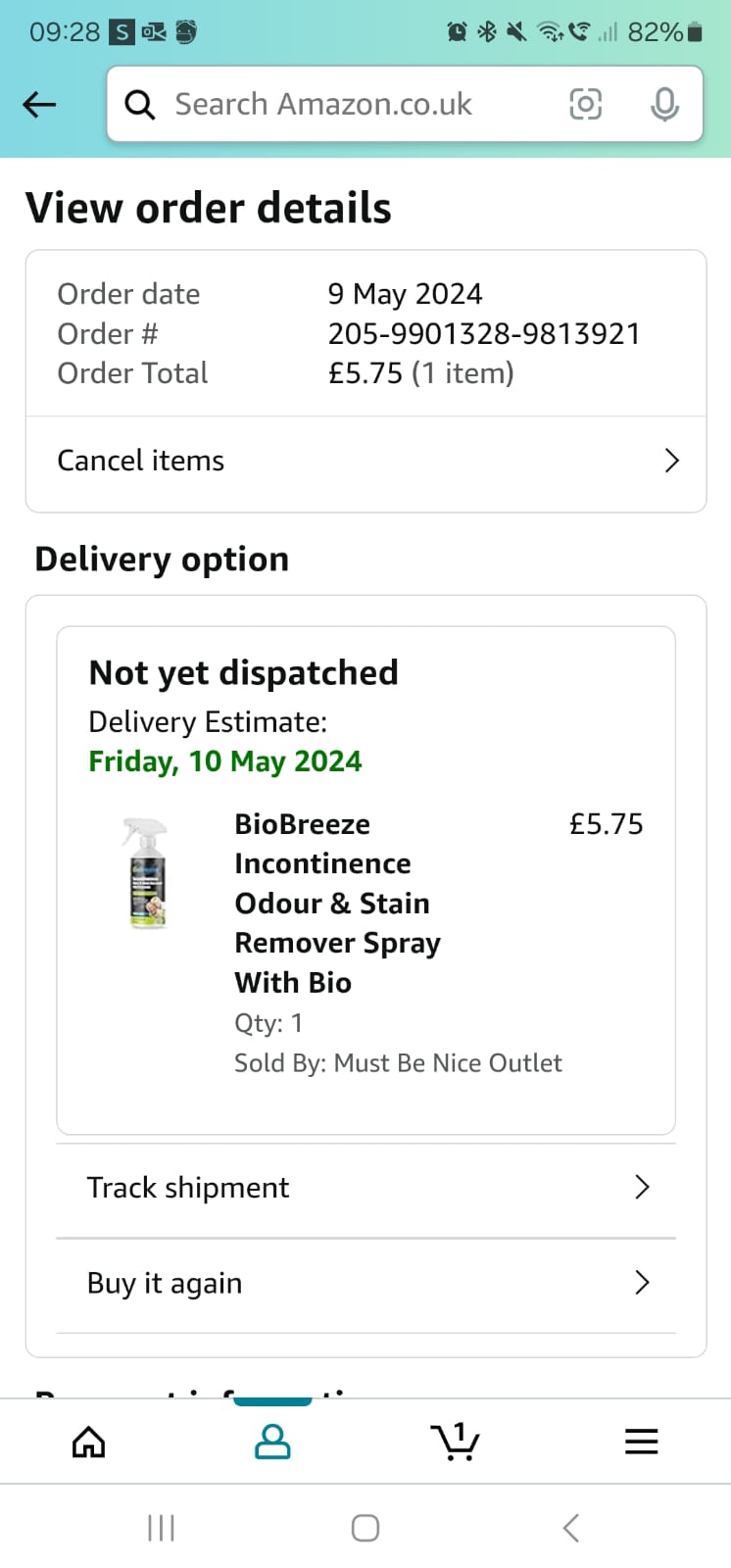Tap Android recent apps button
This screenshot has height=1568, width=731.
coord(161,1527)
